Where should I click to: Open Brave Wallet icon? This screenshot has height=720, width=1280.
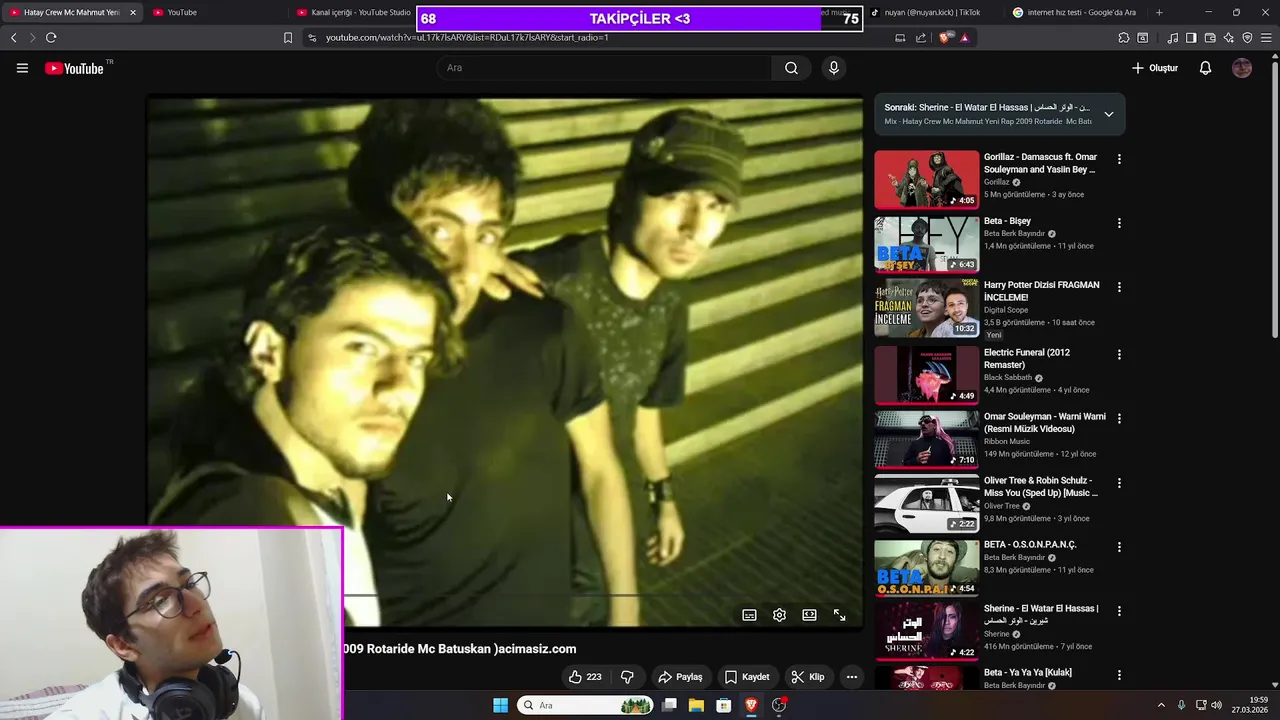1210,38
